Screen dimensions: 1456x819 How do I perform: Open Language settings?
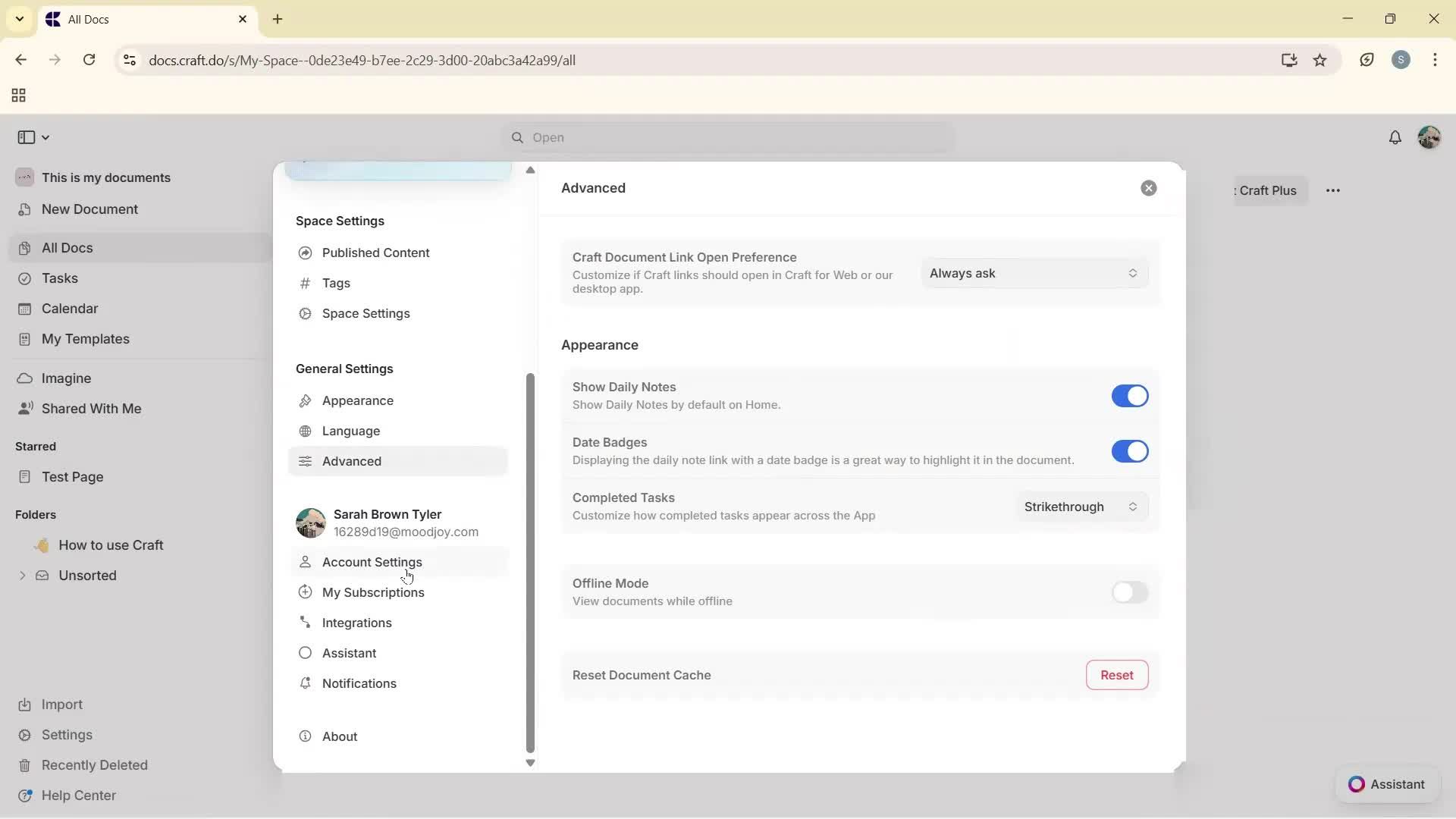[x=351, y=431]
